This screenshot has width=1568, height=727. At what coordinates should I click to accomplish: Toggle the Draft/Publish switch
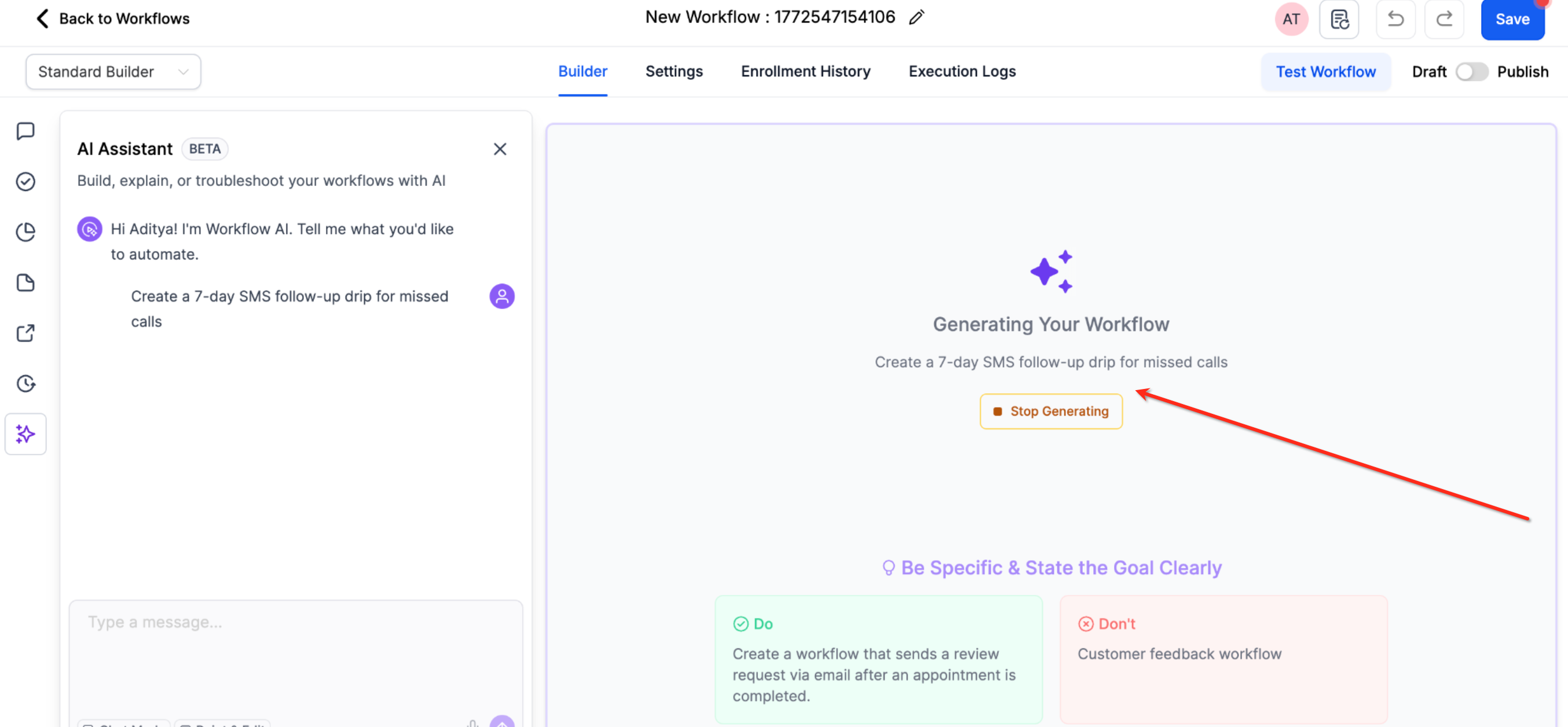tap(1471, 72)
